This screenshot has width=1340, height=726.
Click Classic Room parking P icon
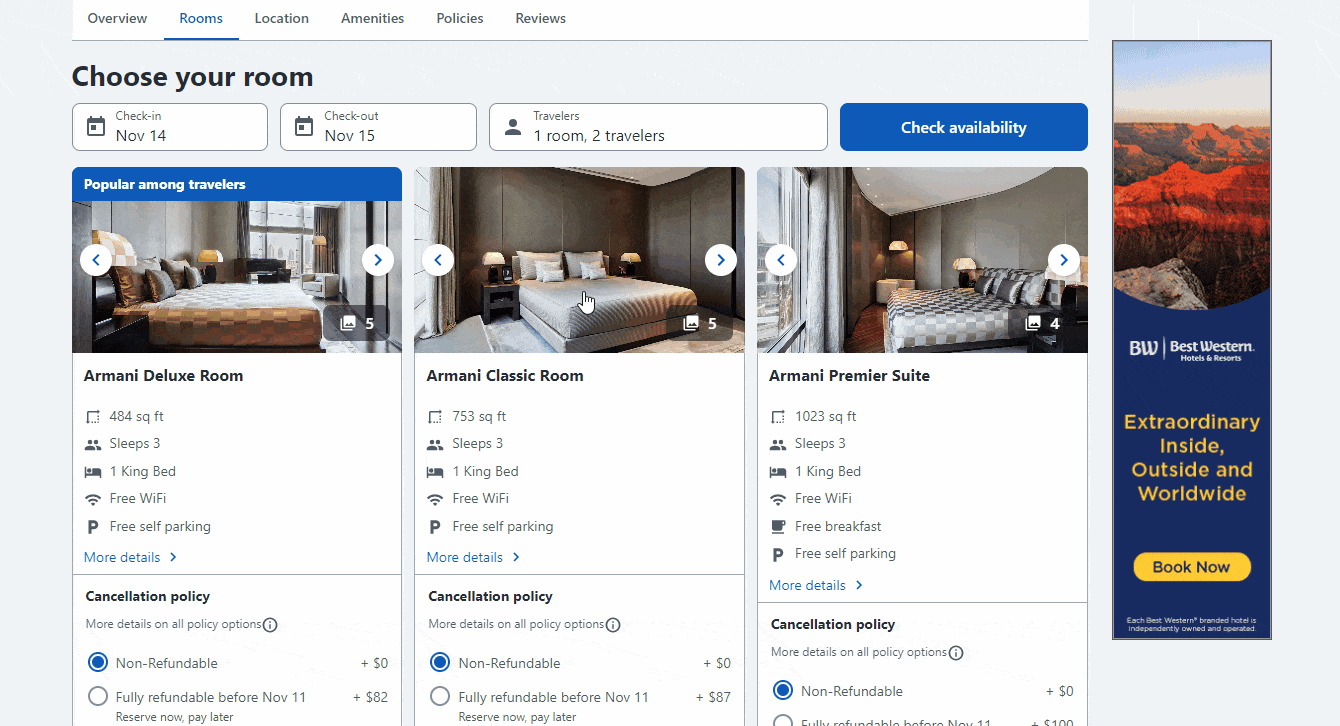[x=435, y=527]
